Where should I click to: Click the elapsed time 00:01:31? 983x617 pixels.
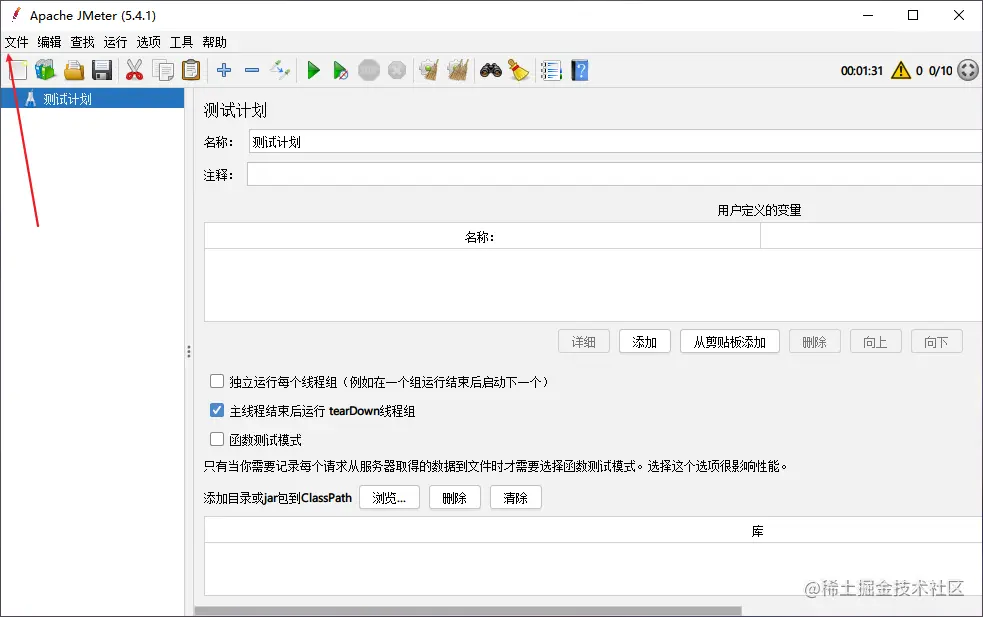861,71
